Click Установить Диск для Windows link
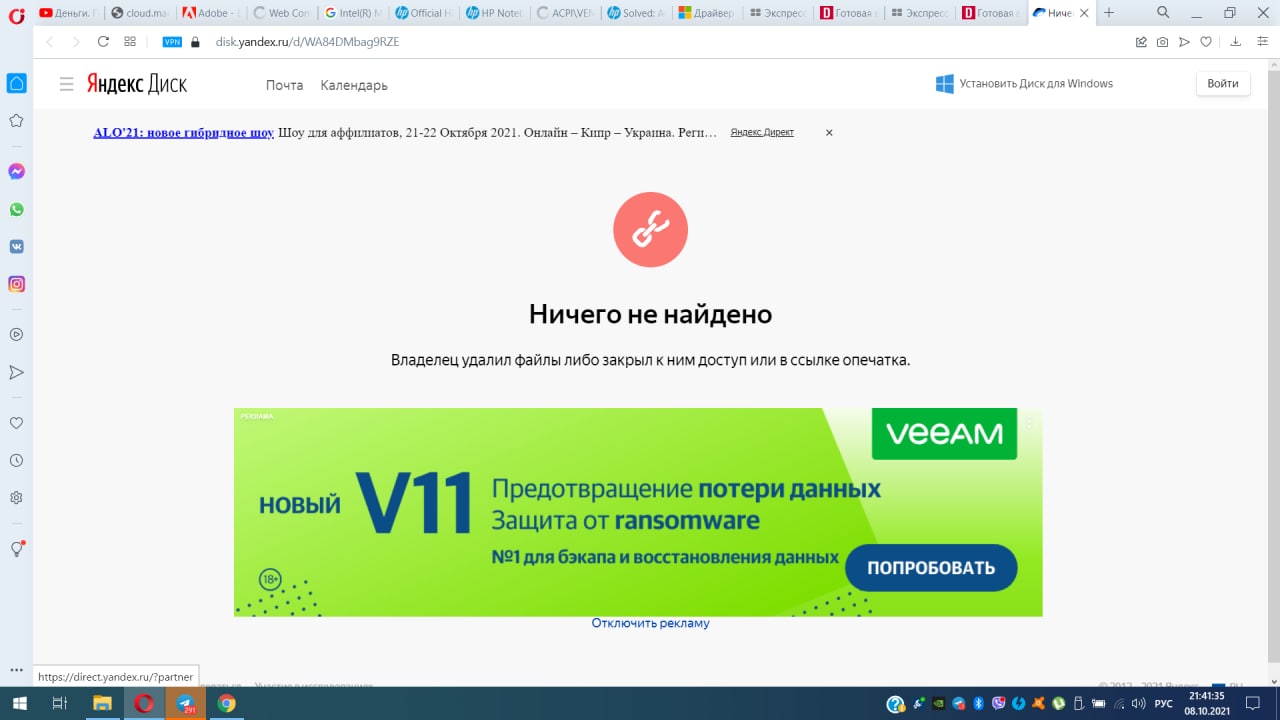 point(1024,84)
